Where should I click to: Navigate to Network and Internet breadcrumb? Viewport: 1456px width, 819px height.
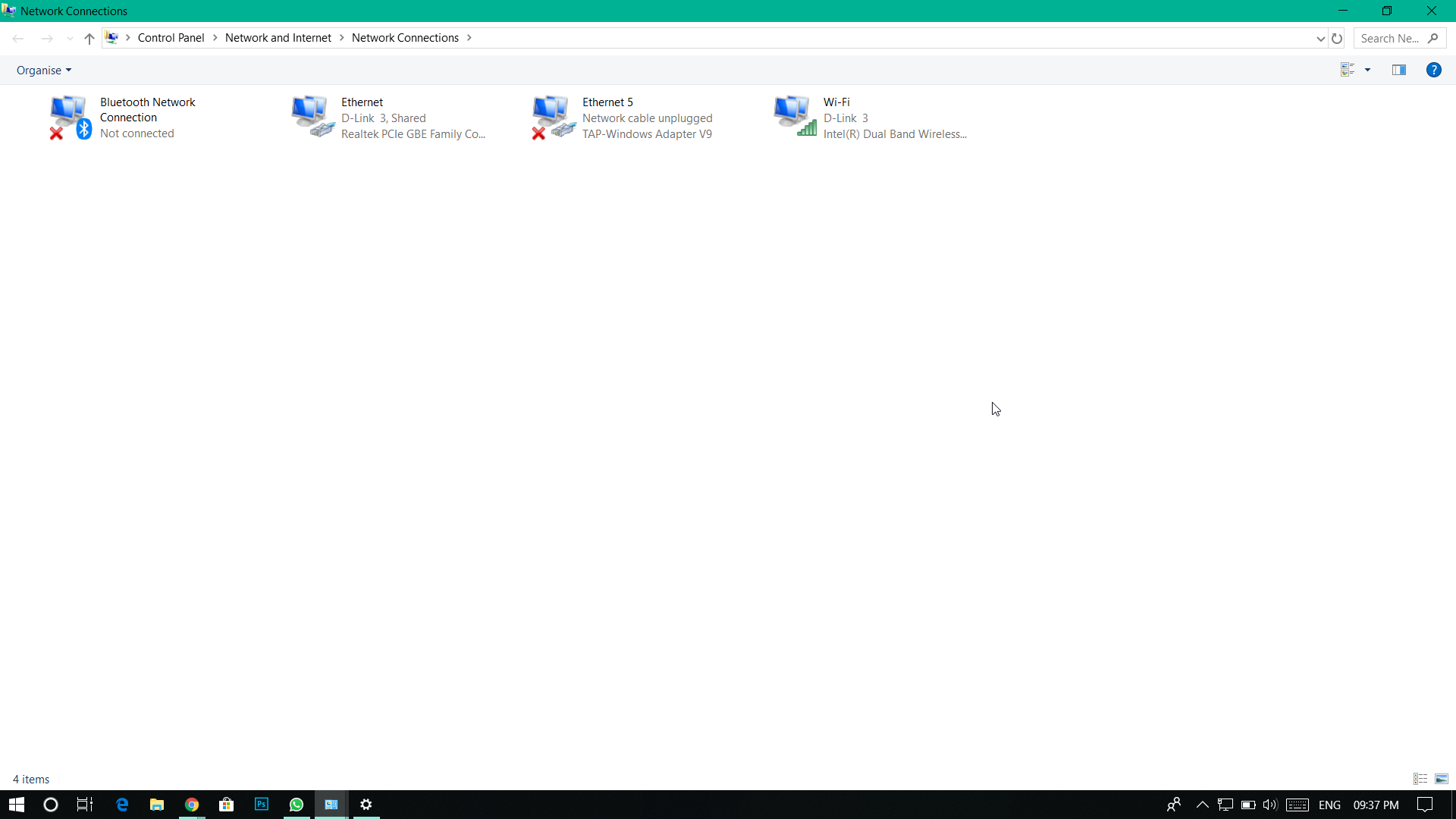click(x=278, y=38)
